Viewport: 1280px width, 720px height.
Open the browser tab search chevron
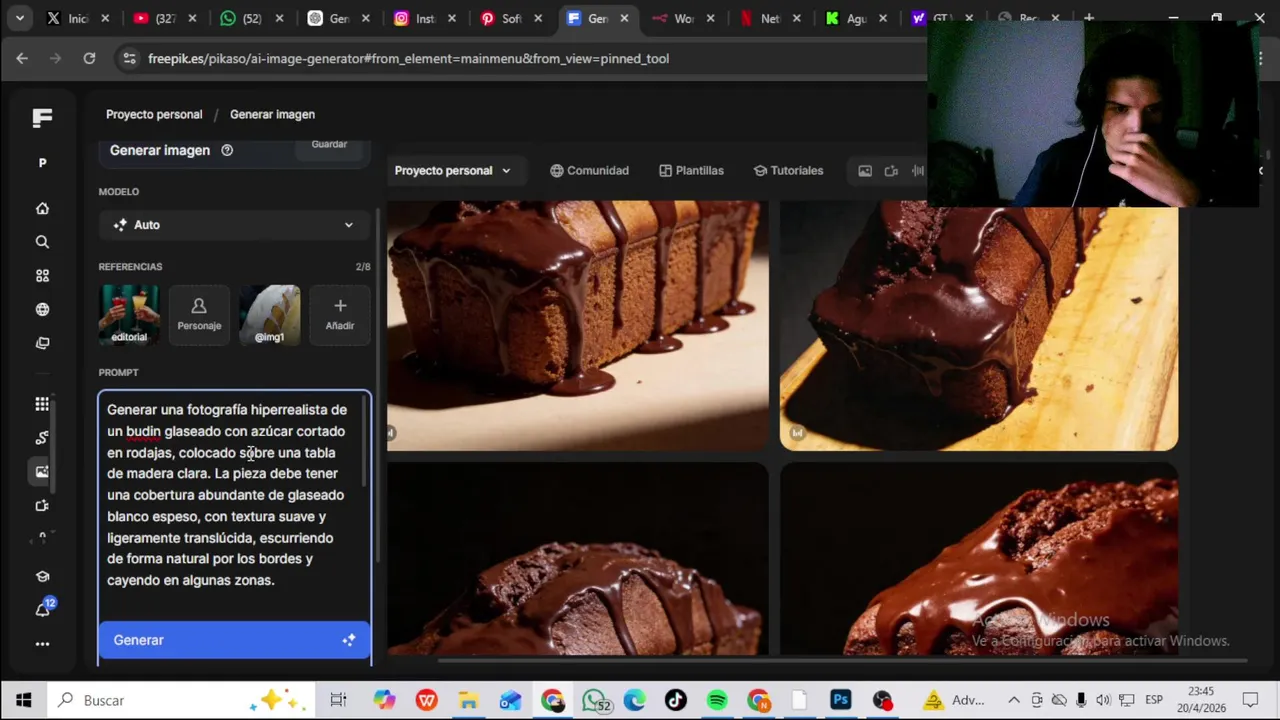tap(19, 18)
